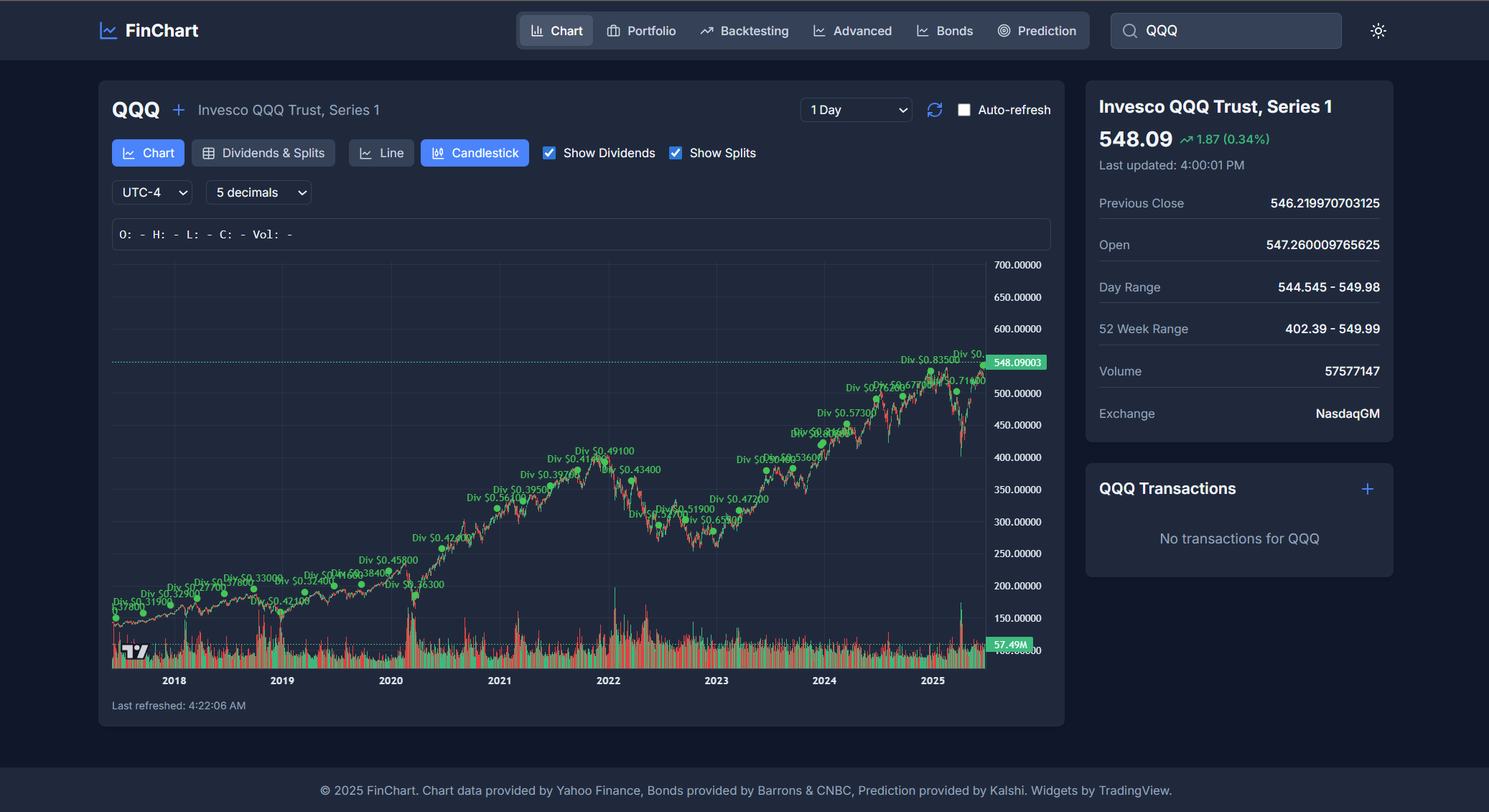Screen dimensions: 1489x812
Task: Open the UTC-4 timezone dropdown
Action: [152, 192]
